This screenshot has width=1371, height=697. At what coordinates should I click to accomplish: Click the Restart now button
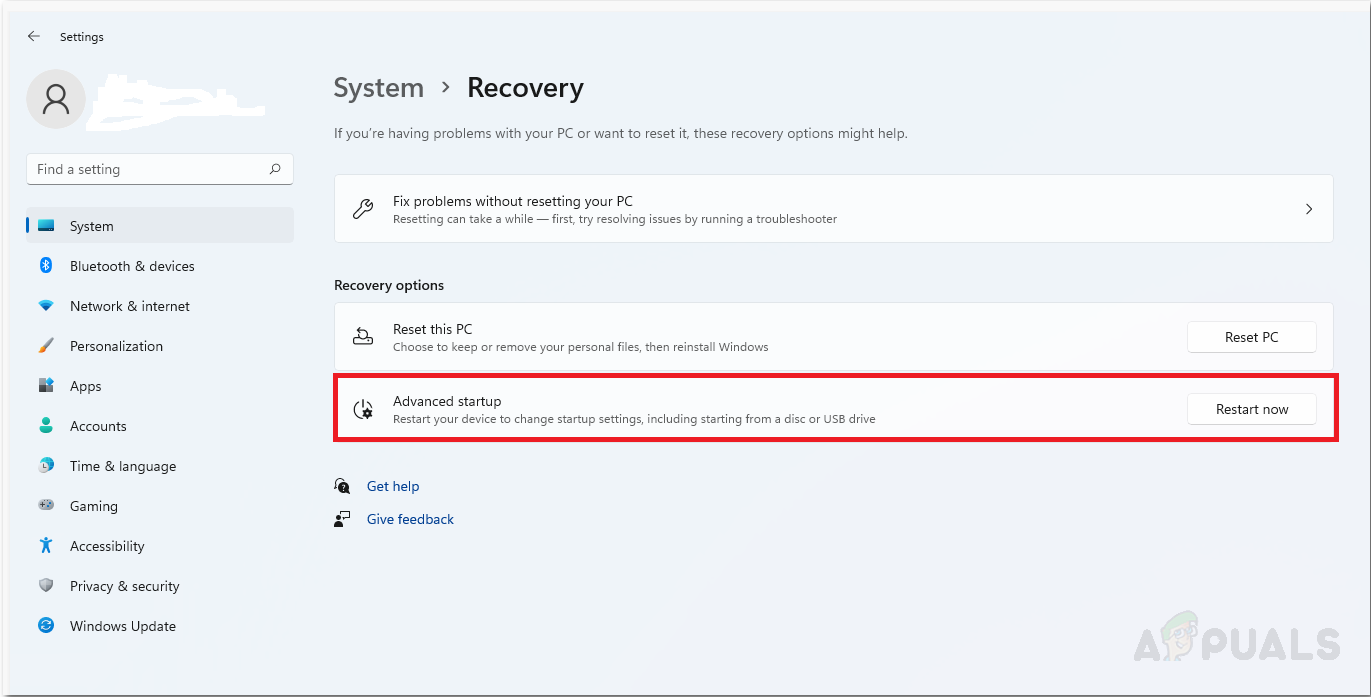pos(1251,409)
